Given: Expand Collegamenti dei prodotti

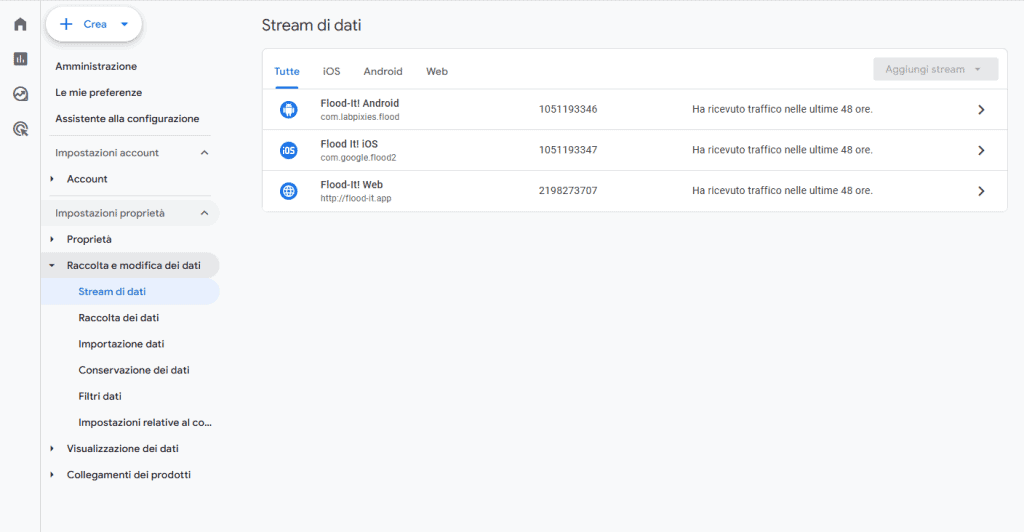Looking at the screenshot, I should tap(52, 475).
